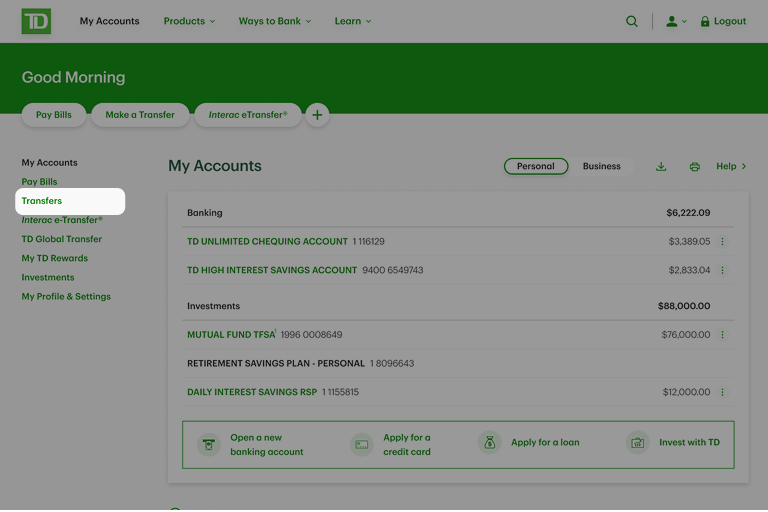Switch to Personal accounts view

point(535,167)
